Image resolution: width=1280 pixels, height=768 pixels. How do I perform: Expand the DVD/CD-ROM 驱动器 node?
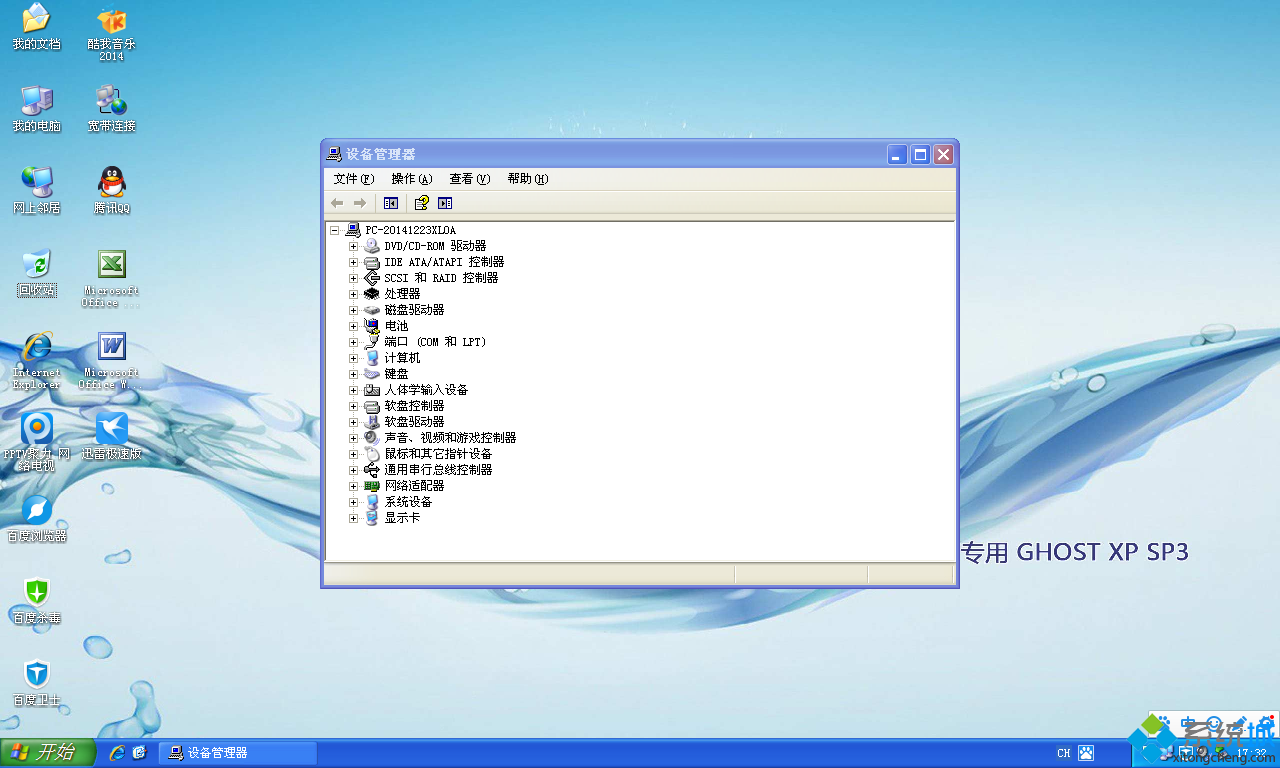point(353,246)
